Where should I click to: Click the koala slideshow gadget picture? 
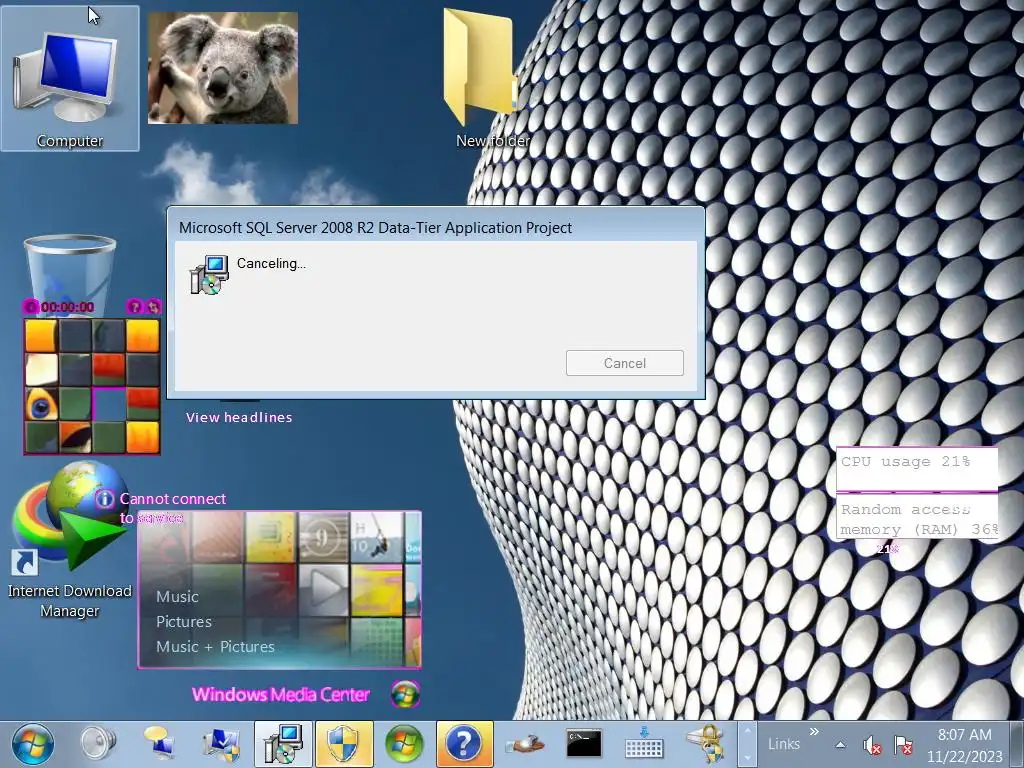click(x=223, y=68)
